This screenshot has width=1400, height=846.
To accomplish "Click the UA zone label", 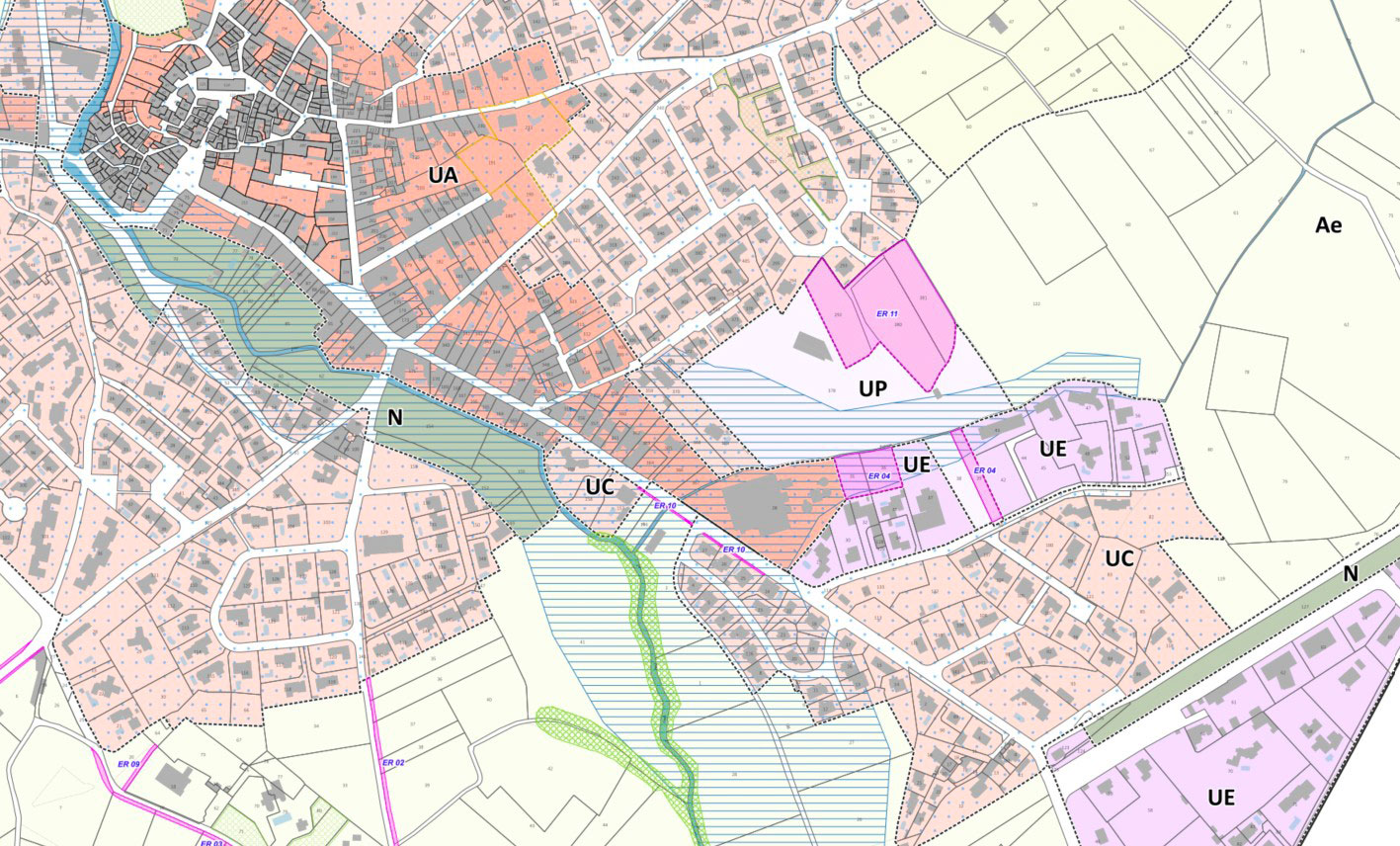I will (x=444, y=175).
